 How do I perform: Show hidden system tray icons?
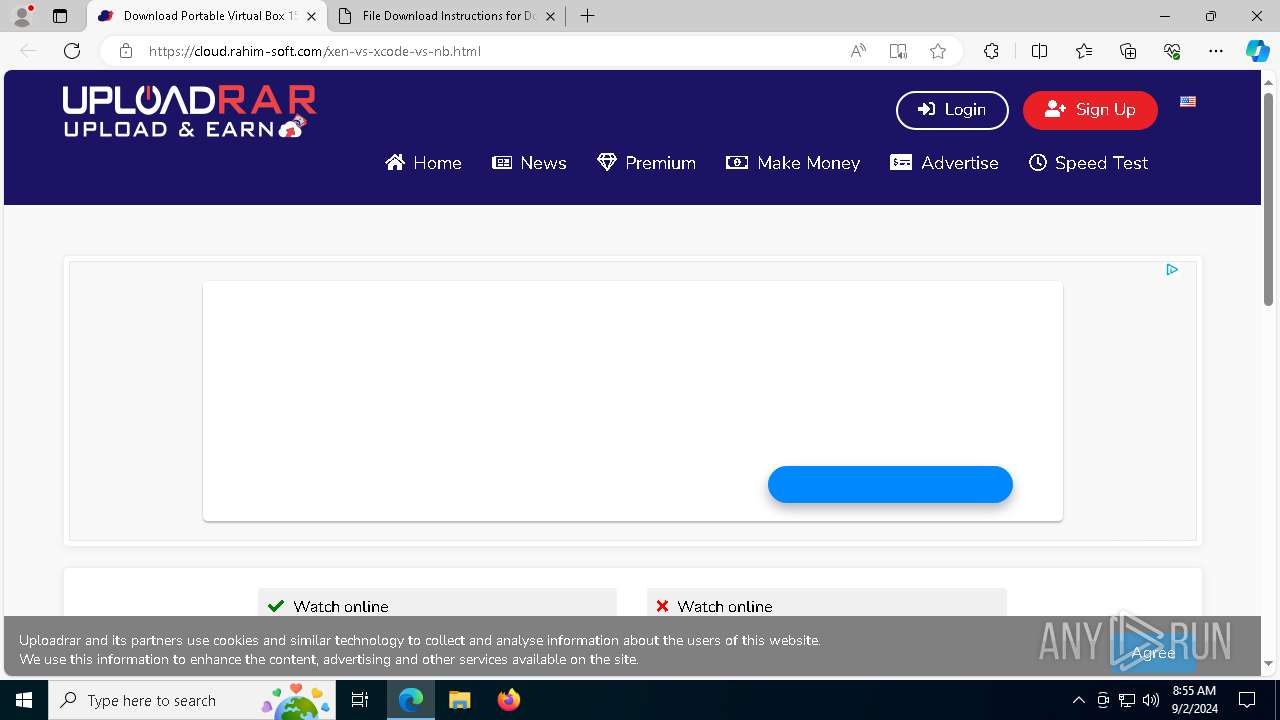coord(1078,700)
